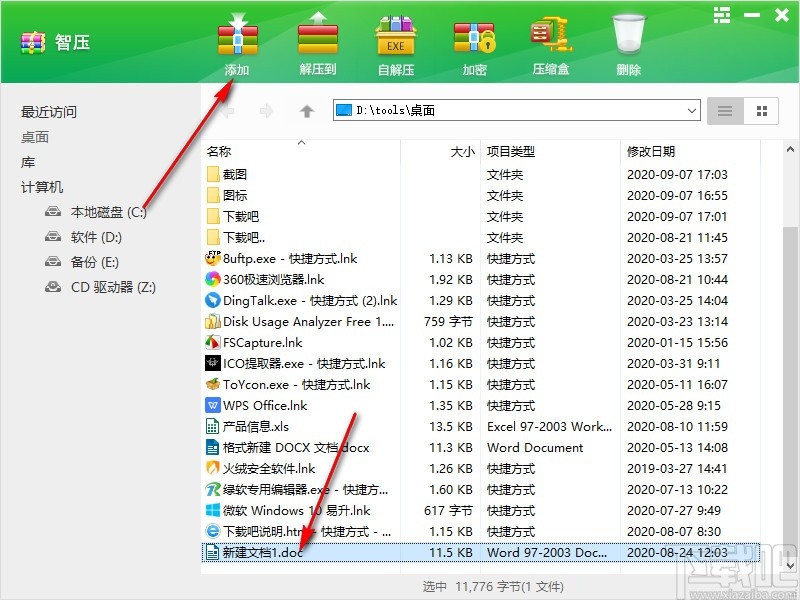This screenshot has width=800, height=600.
Task: Click the 智压 logo in top-left corner
Action: coord(32,42)
